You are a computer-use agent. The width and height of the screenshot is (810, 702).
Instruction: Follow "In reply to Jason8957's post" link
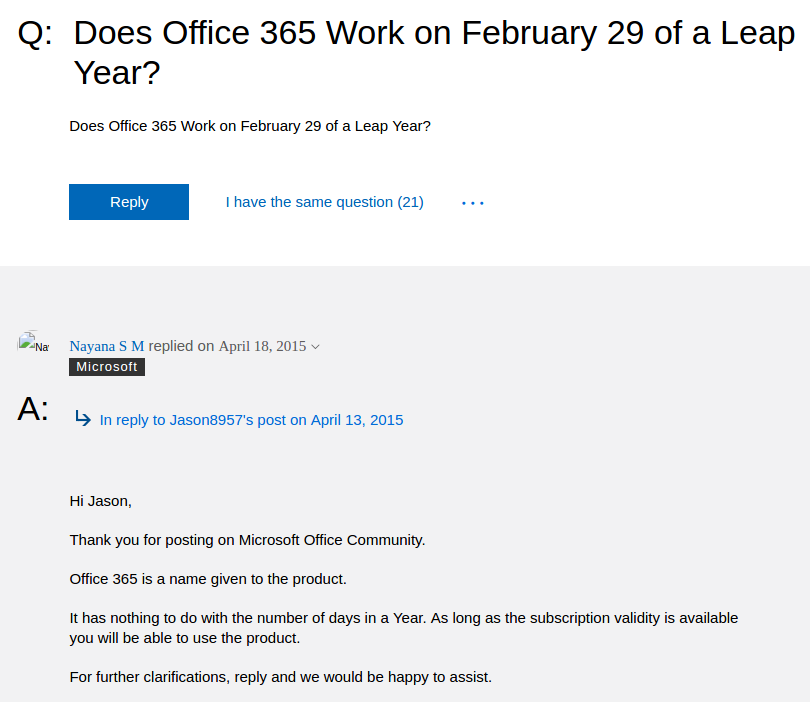pos(251,420)
